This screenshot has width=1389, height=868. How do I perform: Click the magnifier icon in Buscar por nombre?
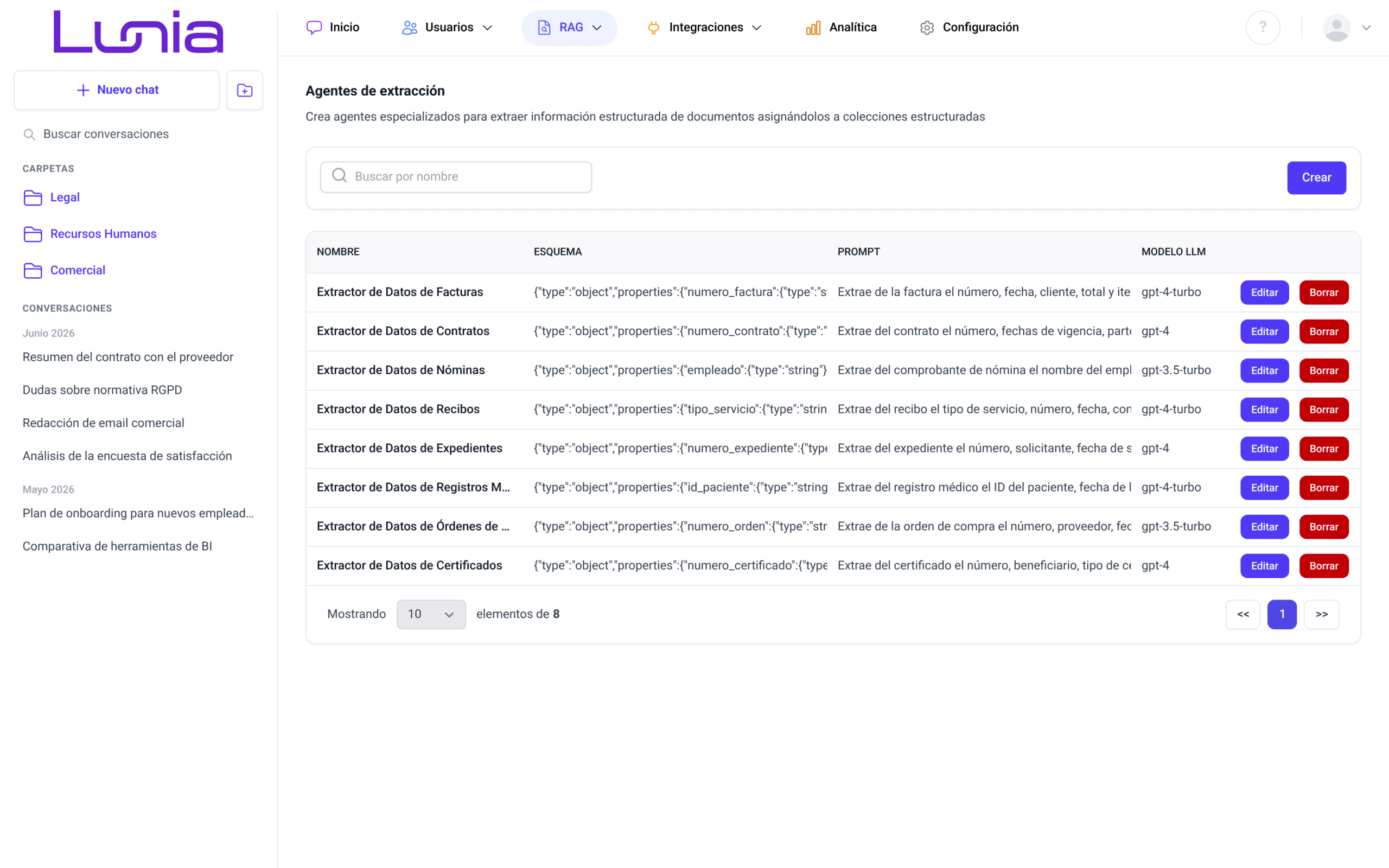pos(339,176)
